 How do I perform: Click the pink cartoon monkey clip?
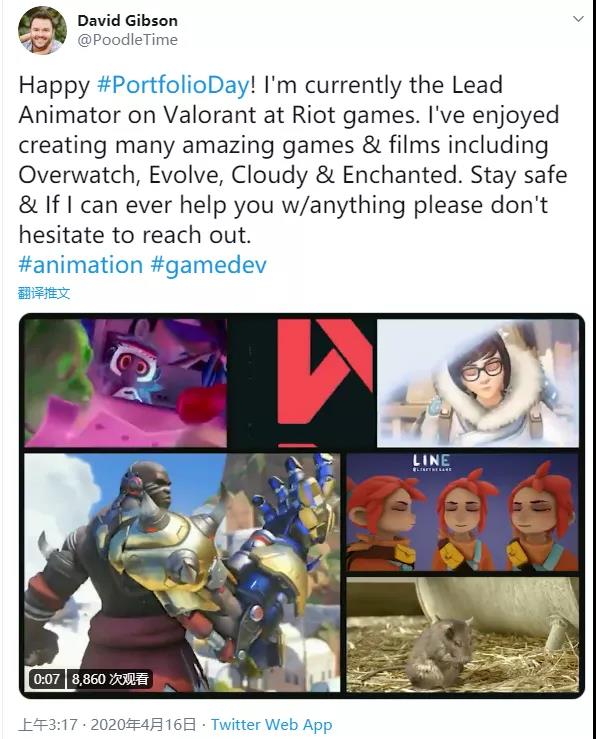[125, 382]
